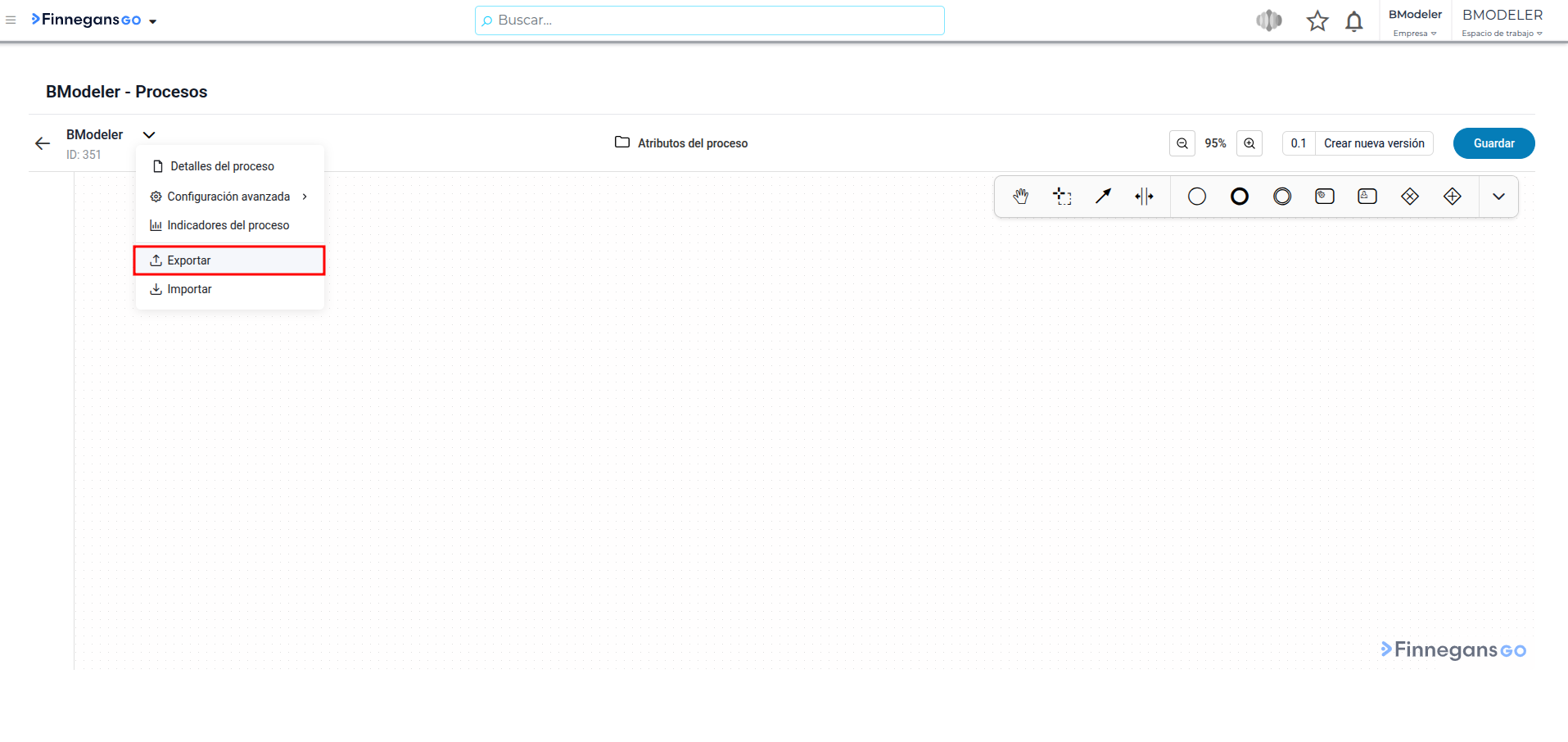Image resolution: width=1568 pixels, height=742 pixels.
Task: Open the hamburger main menu
Action: point(11,20)
